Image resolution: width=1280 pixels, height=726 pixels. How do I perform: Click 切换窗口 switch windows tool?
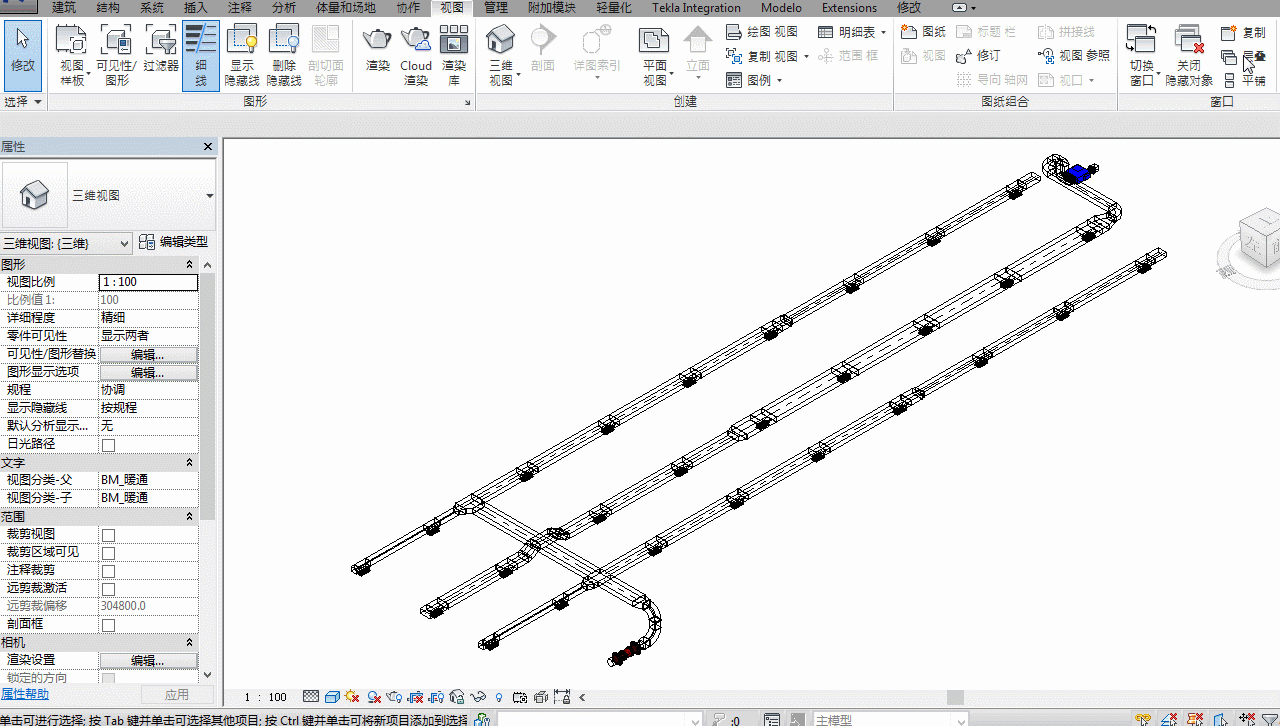[1141, 55]
